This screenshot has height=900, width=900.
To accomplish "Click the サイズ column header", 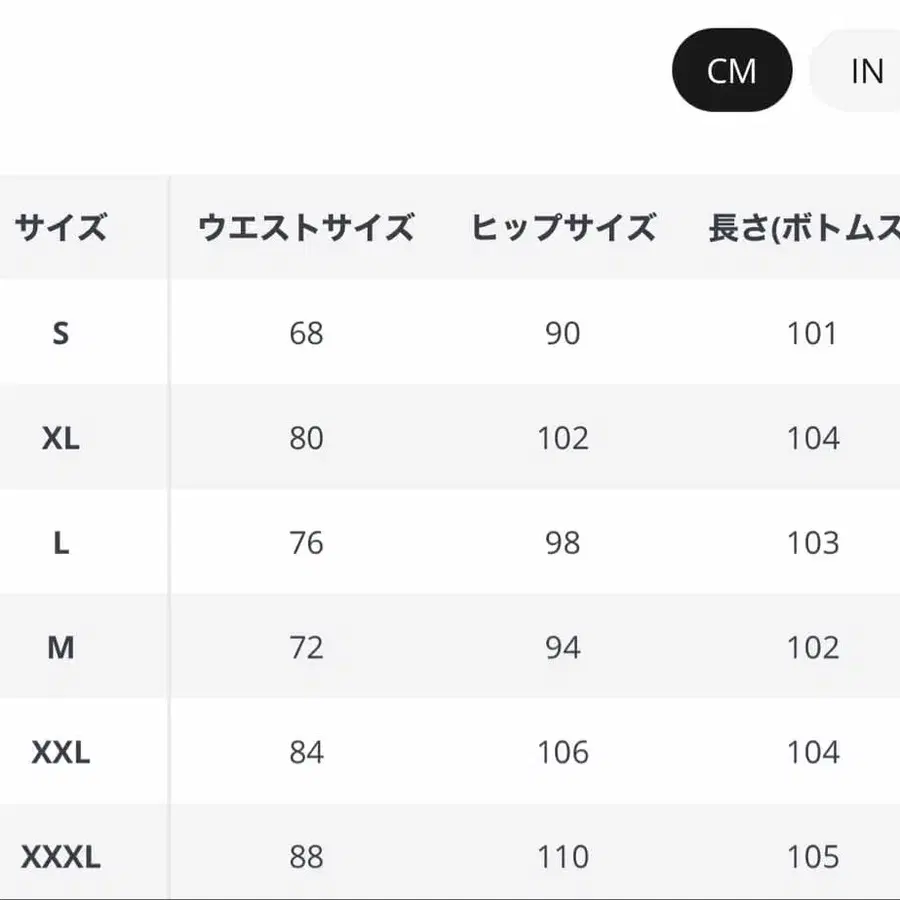I will (x=60, y=227).
